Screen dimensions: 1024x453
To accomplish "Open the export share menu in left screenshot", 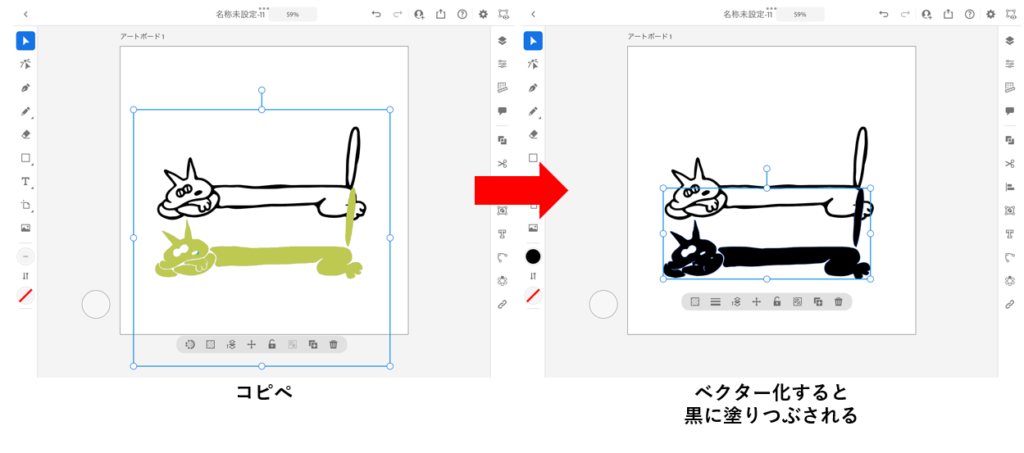I will tap(440, 14).
